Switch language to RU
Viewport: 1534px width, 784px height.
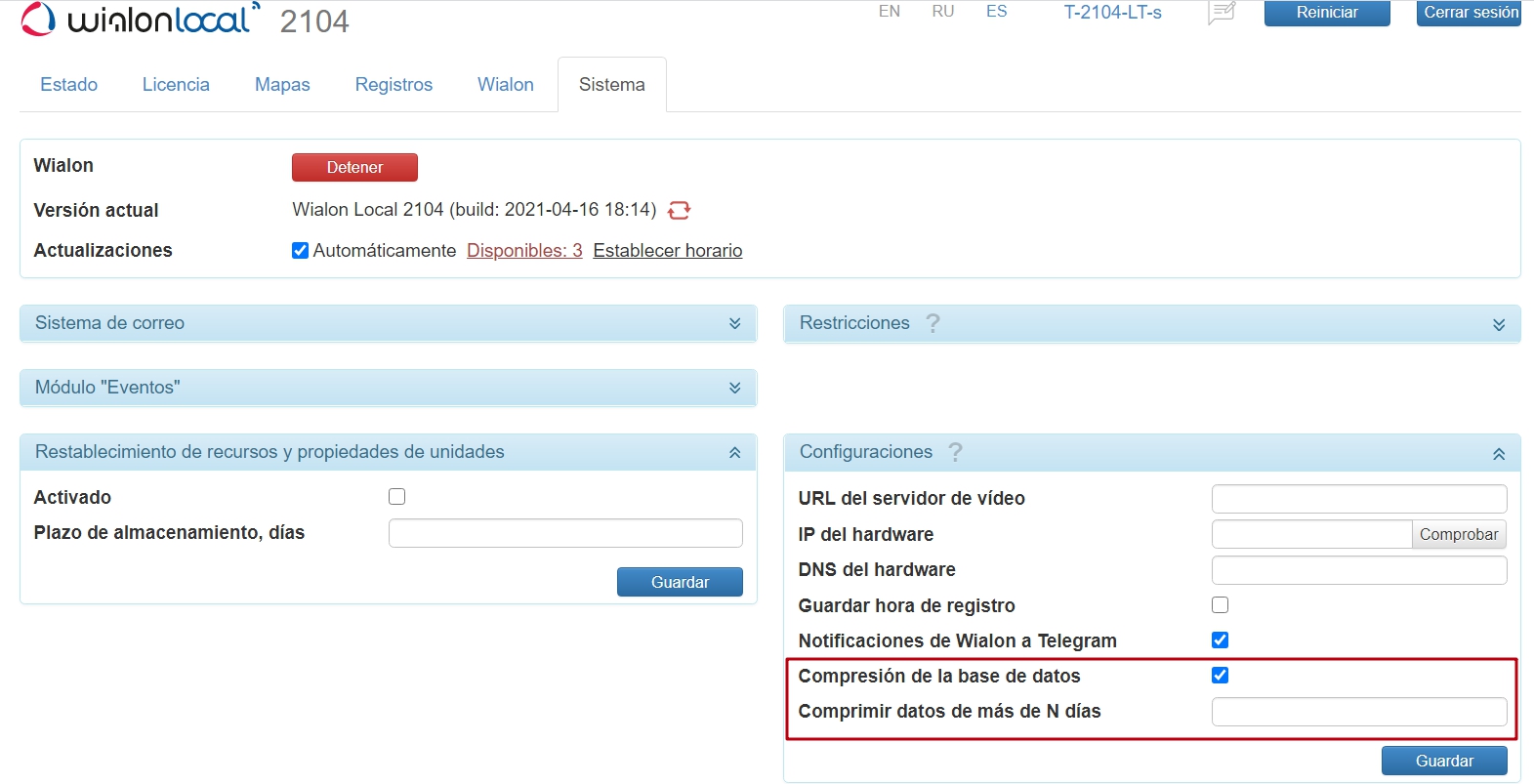click(943, 12)
